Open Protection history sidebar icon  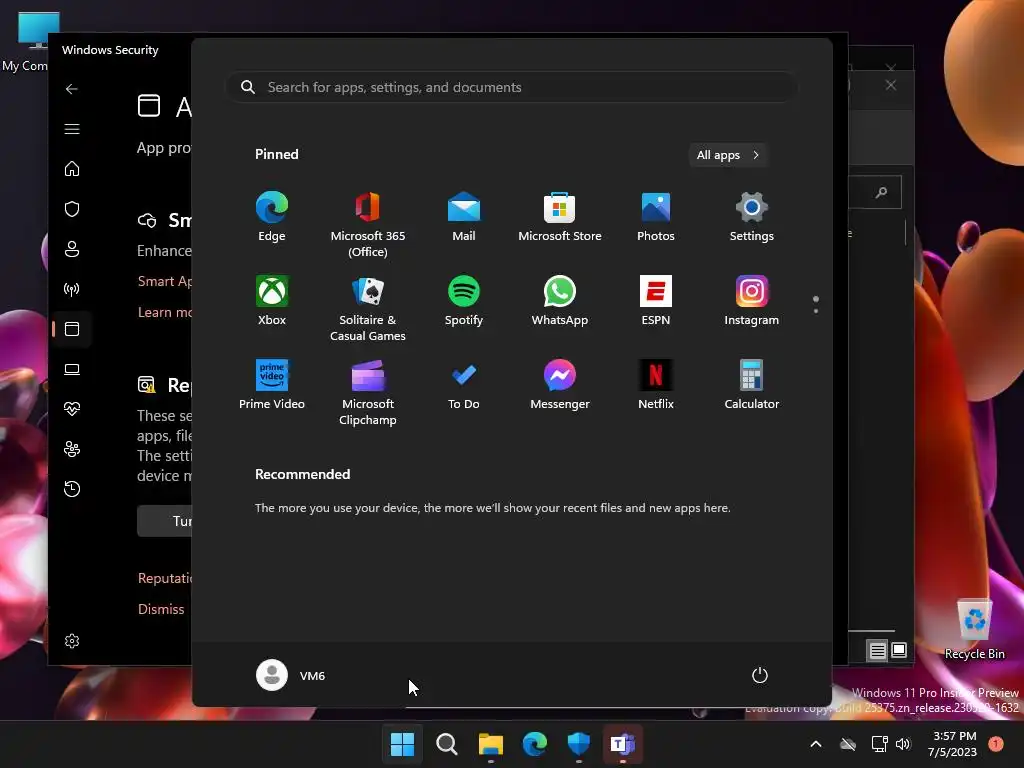(x=72, y=489)
